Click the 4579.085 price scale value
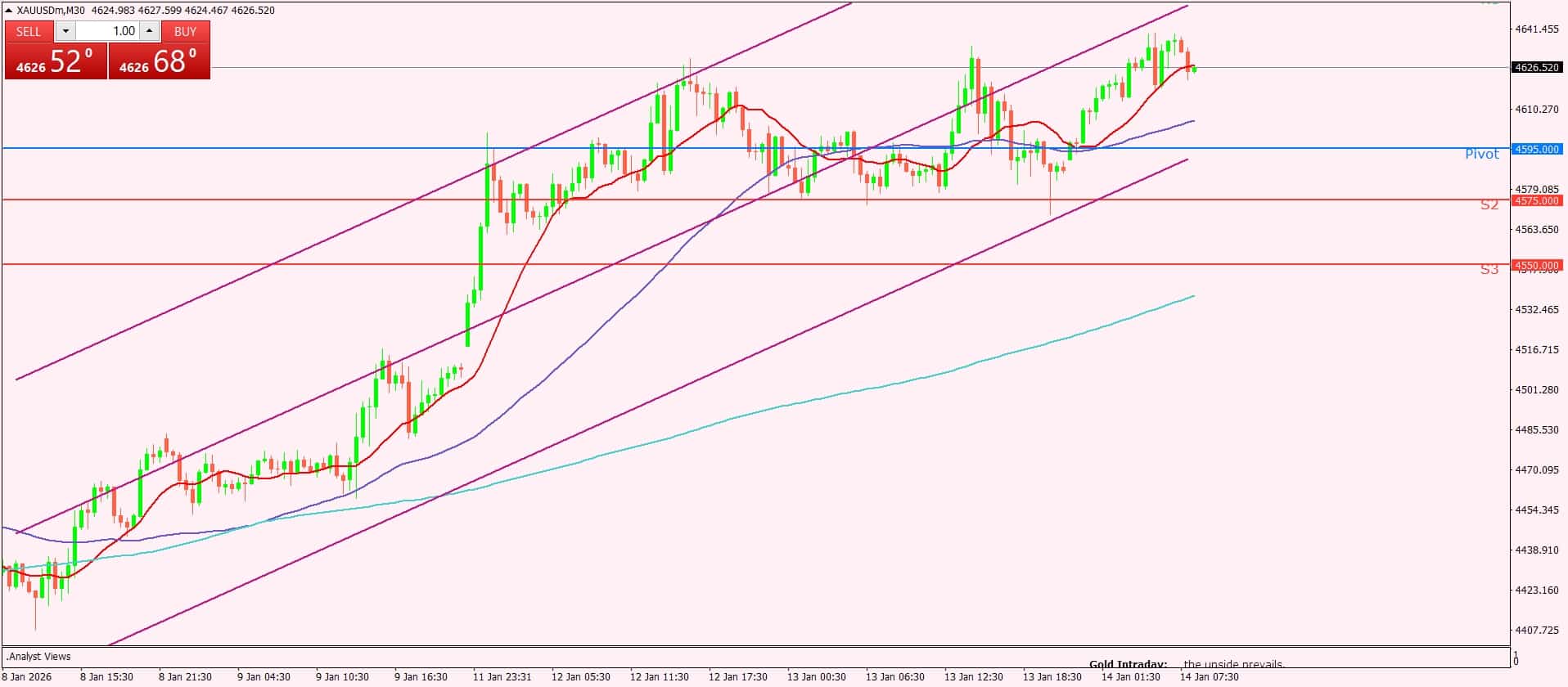 point(1537,189)
